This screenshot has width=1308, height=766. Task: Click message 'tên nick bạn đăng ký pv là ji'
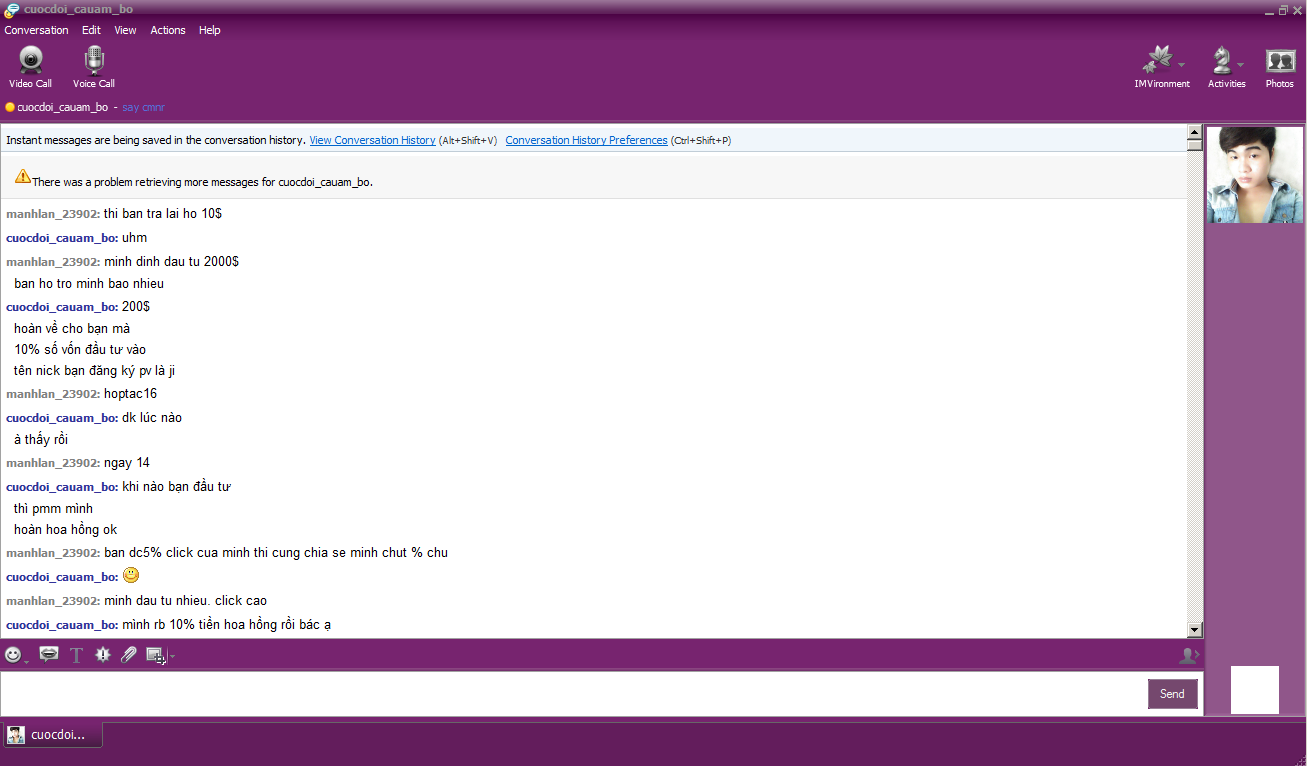(x=95, y=371)
